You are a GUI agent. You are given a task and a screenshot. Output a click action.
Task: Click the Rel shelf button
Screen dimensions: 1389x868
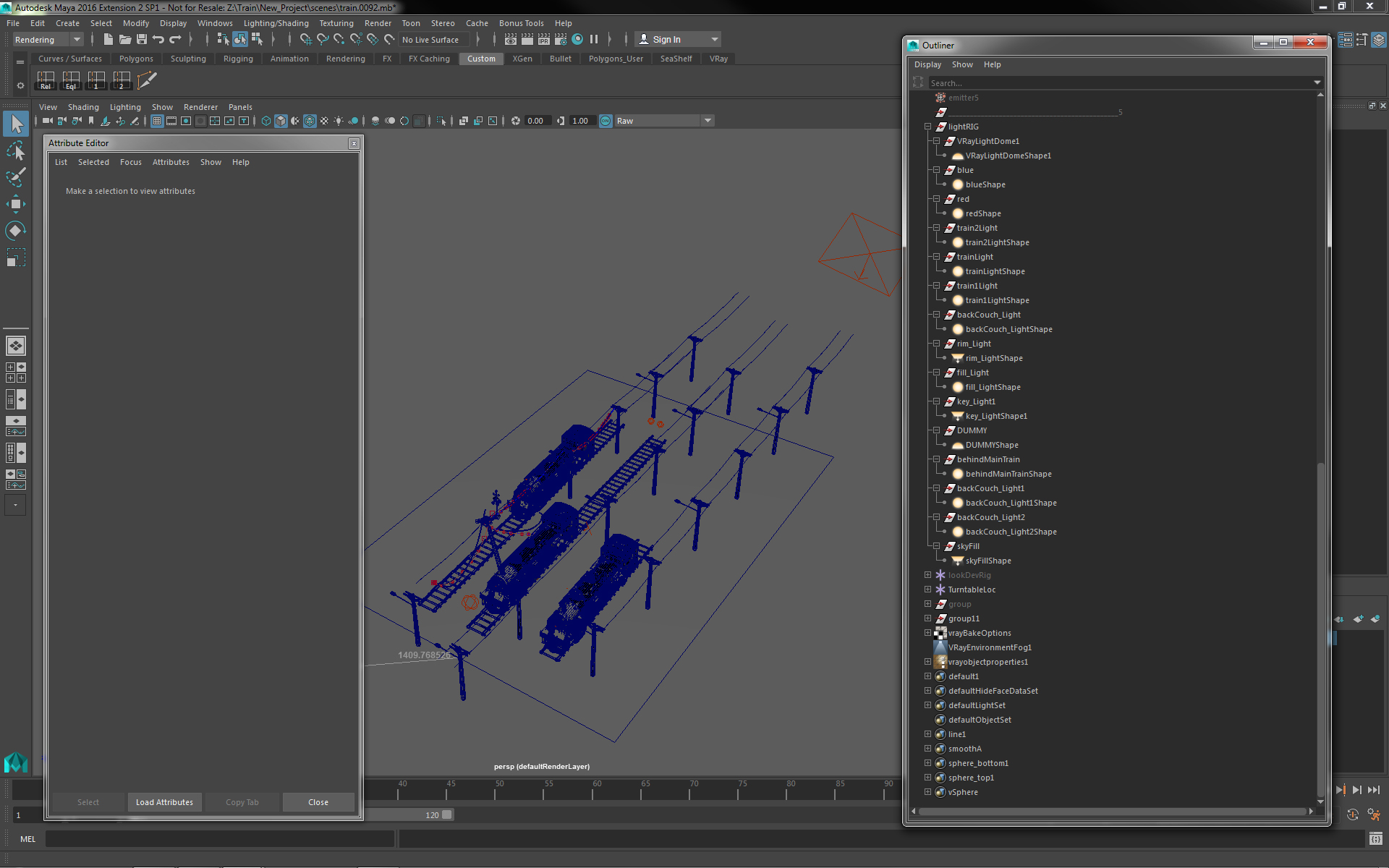[x=46, y=80]
